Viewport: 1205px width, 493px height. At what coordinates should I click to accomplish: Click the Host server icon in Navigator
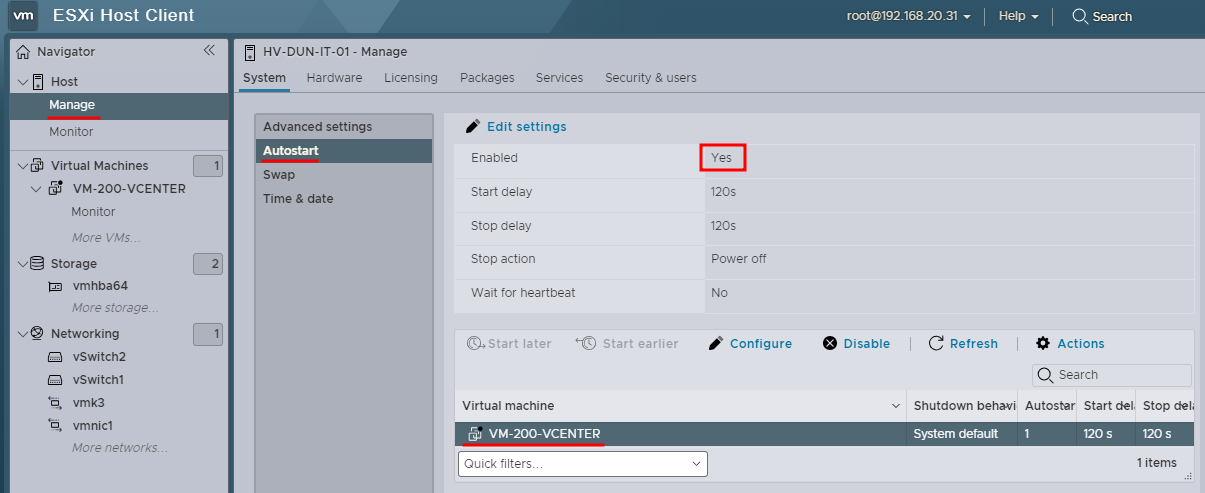(x=39, y=81)
